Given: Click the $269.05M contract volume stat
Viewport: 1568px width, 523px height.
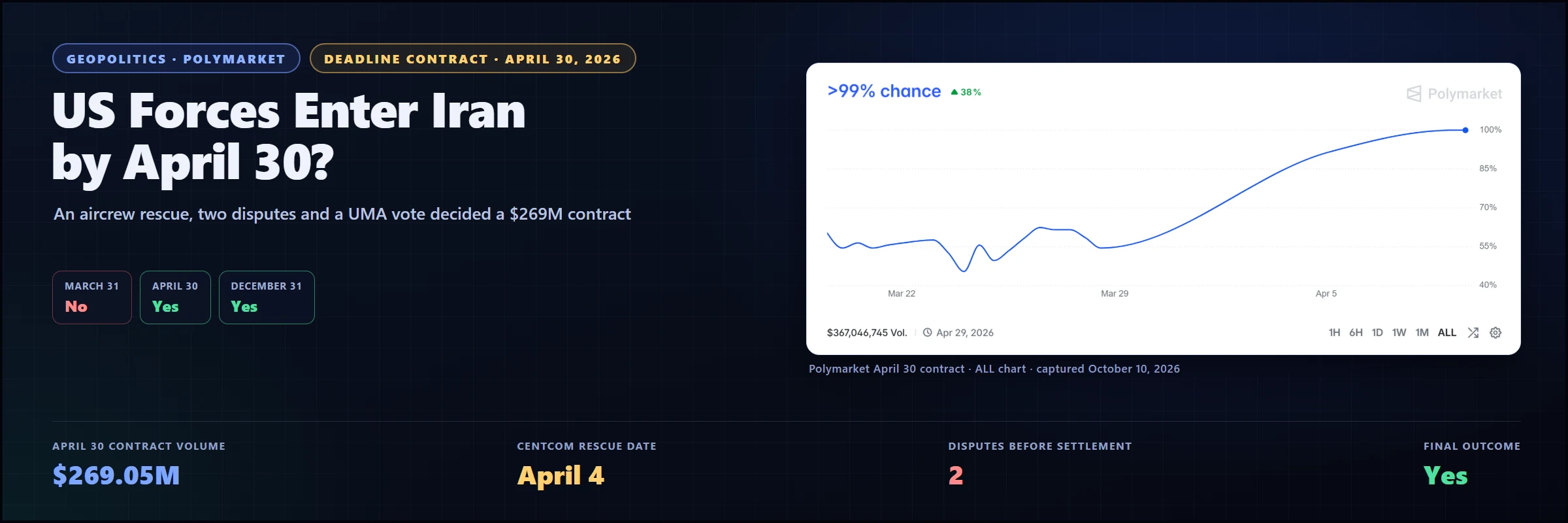Looking at the screenshot, I should click(116, 475).
